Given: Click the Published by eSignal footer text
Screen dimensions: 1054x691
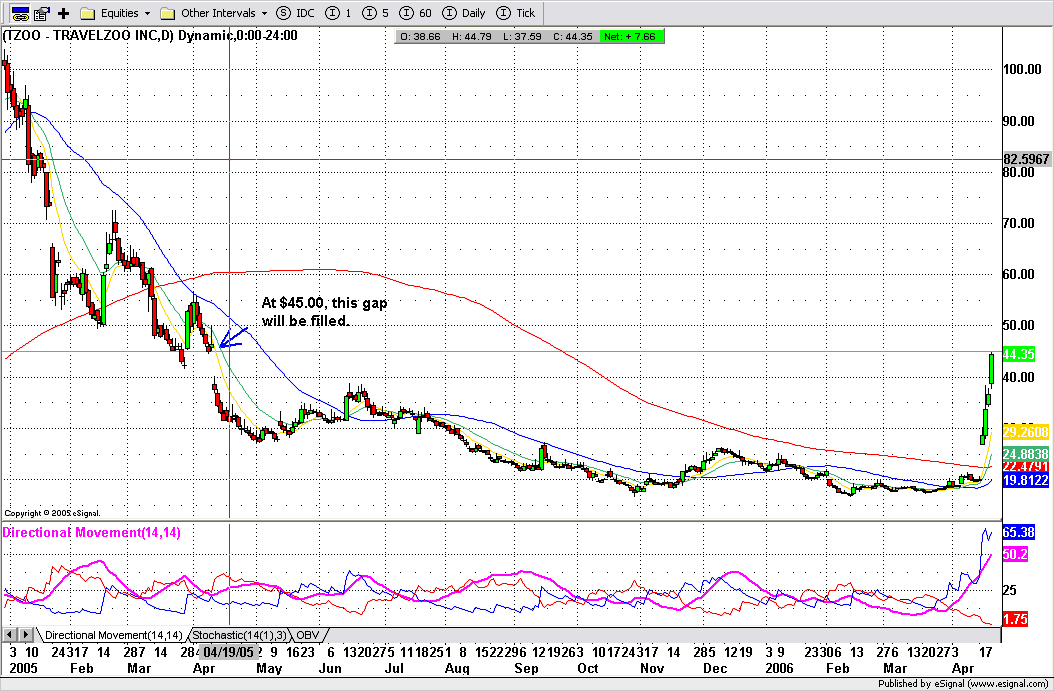Looking at the screenshot, I should 964,684.
